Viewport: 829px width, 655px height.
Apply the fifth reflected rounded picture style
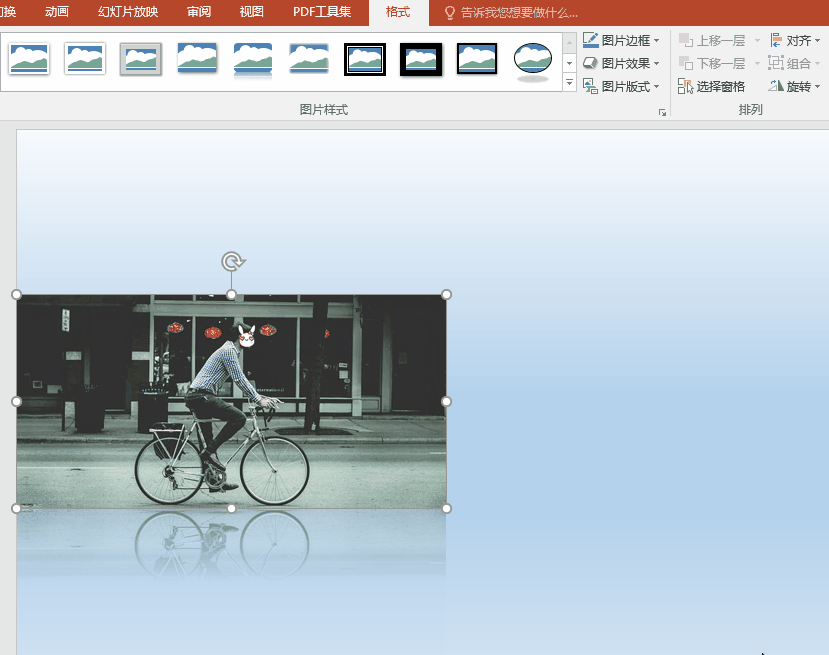pos(253,60)
